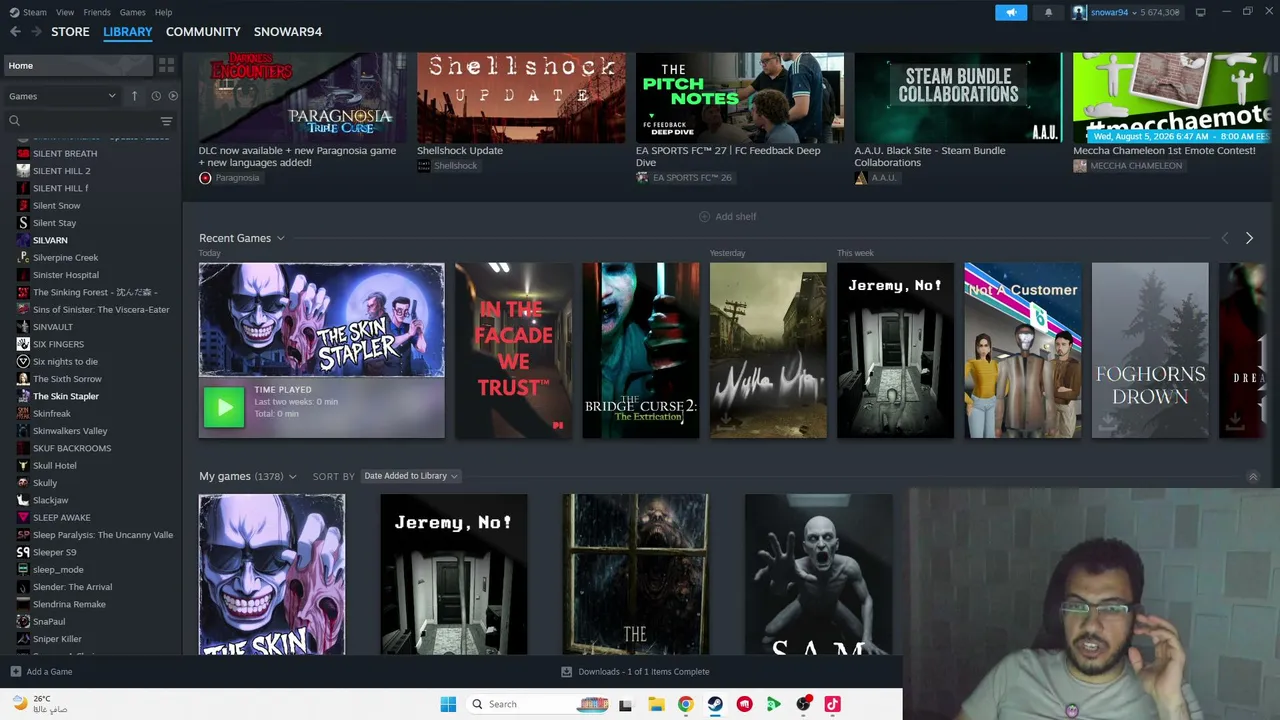
Task: Click the plus icon beside Add a Game
Action: (x=15, y=672)
